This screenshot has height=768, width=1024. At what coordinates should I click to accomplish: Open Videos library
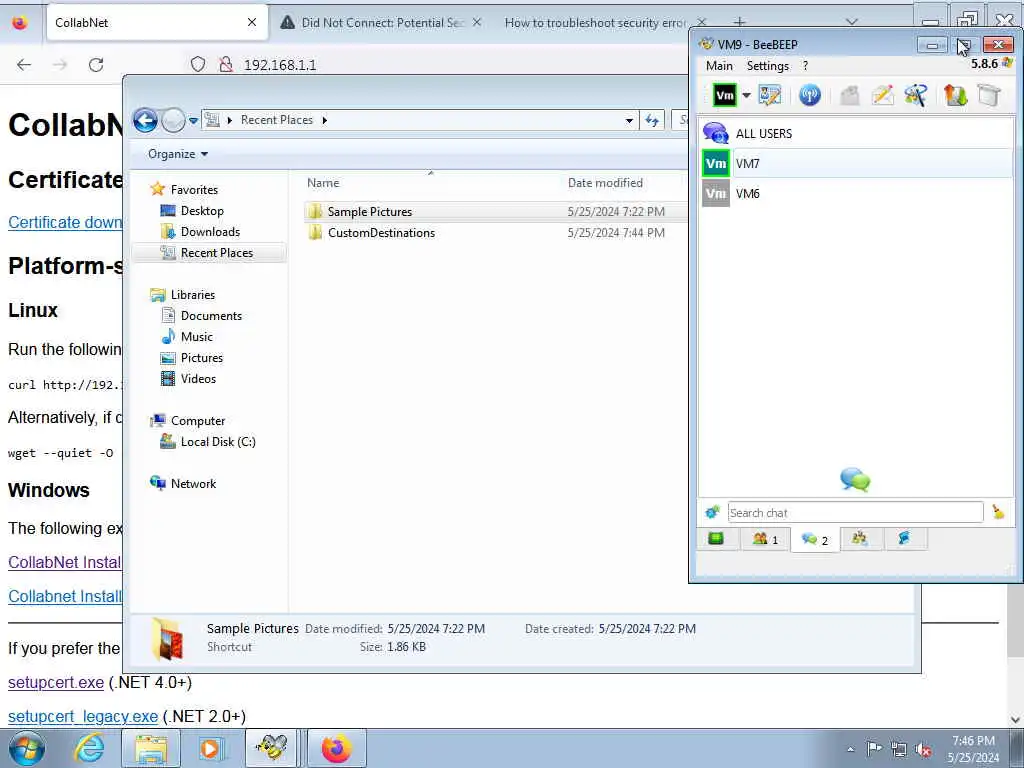click(x=198, y=379)
